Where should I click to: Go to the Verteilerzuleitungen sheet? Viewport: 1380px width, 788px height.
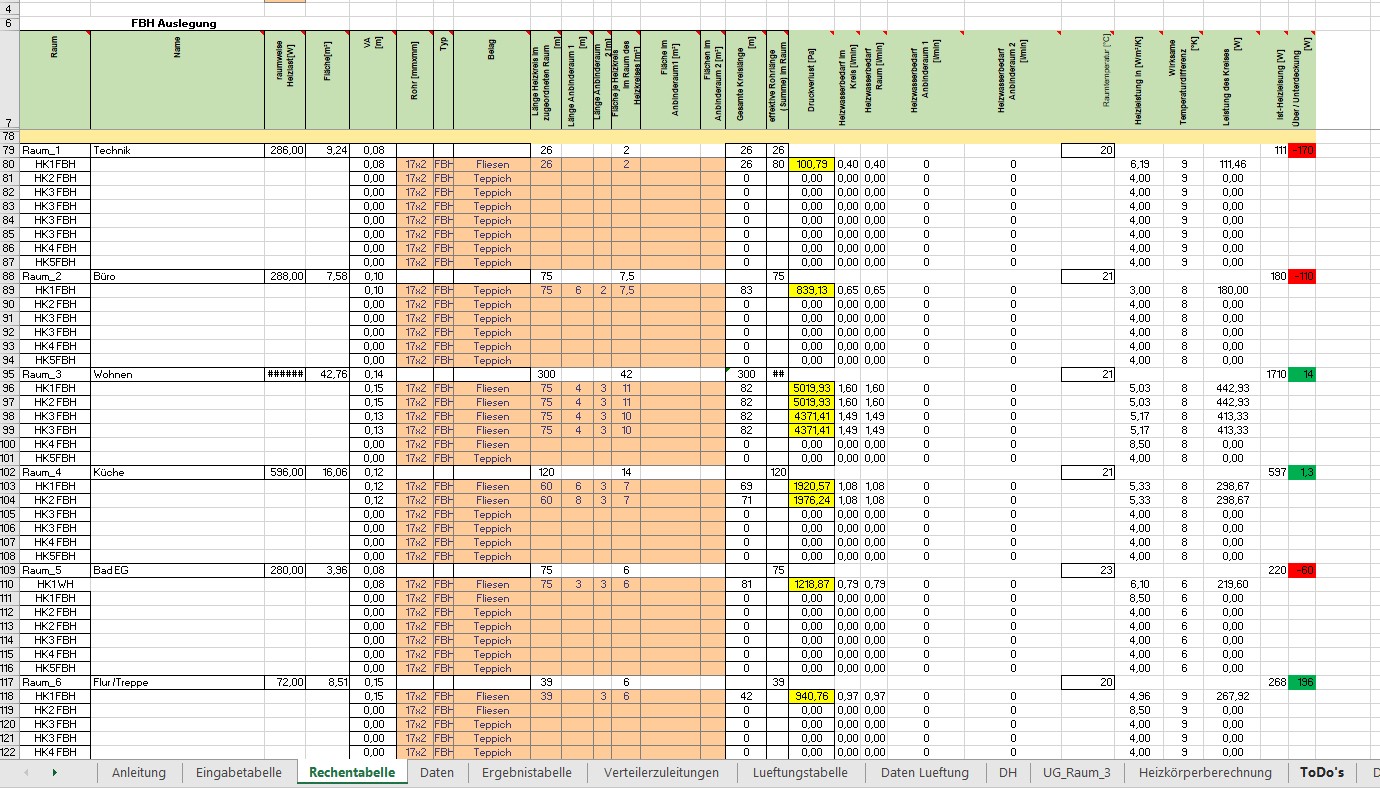pos(661,772)
